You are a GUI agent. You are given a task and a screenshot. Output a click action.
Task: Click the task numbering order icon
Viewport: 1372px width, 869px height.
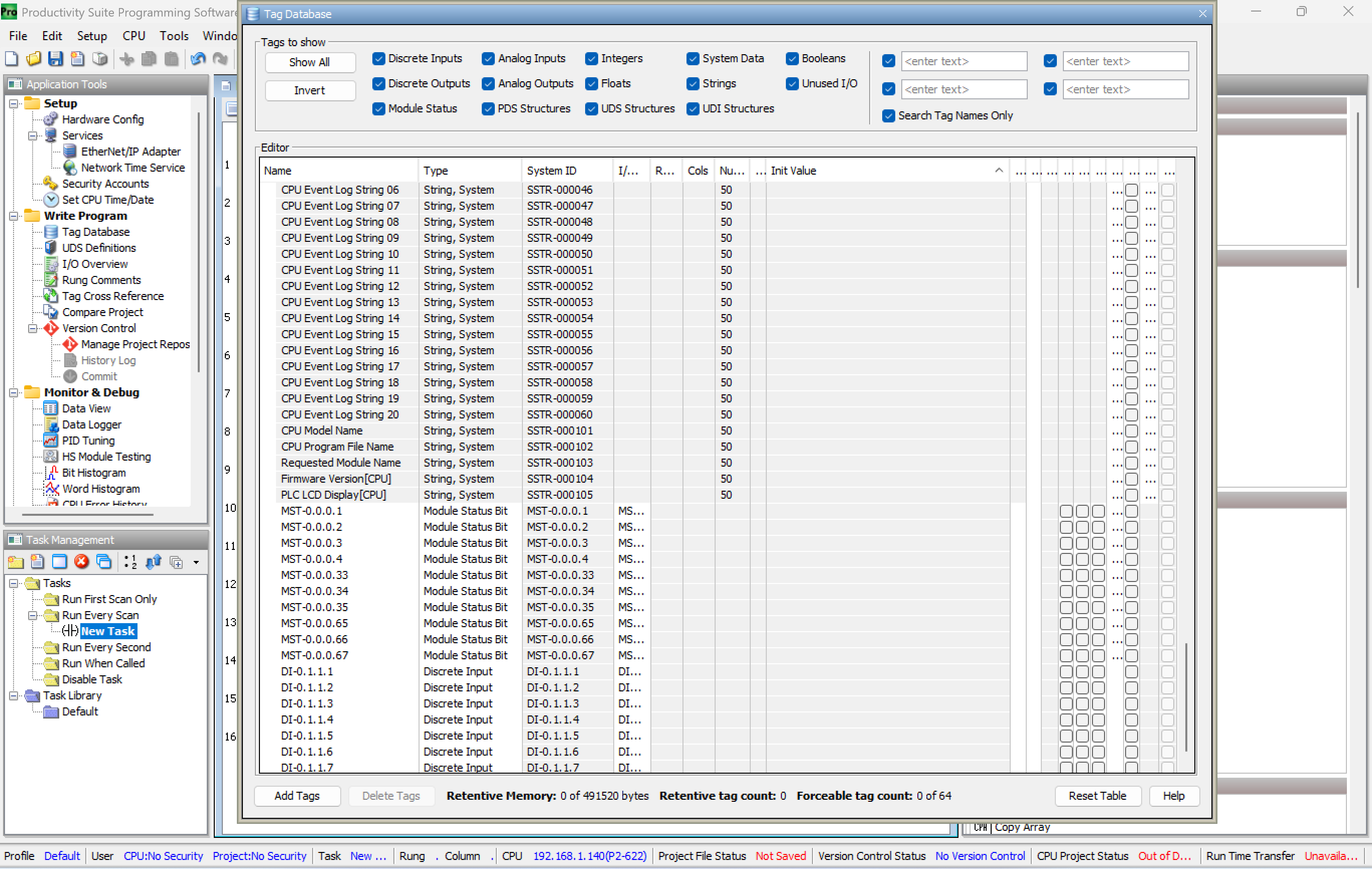(130, 562)
